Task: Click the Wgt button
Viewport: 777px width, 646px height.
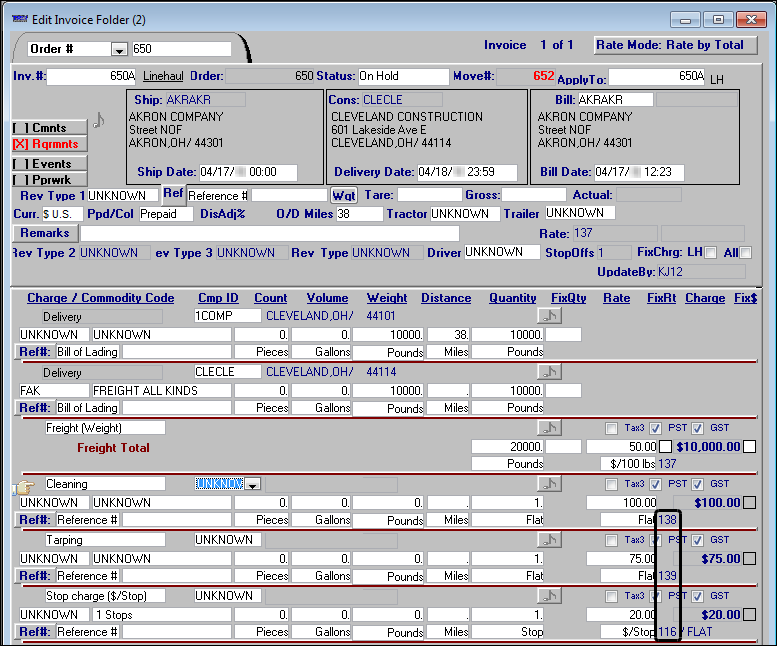Action: pos(345,195)
